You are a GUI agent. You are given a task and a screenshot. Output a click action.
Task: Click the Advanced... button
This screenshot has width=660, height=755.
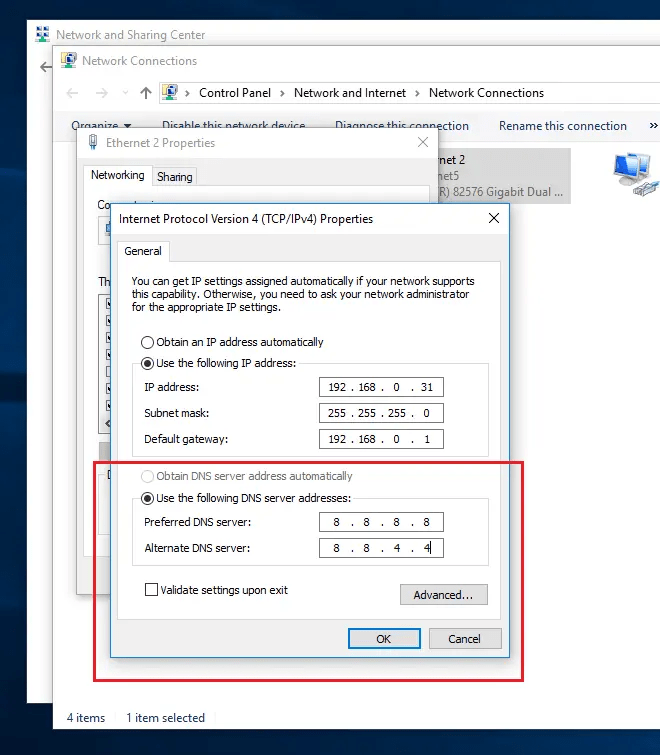443,595
